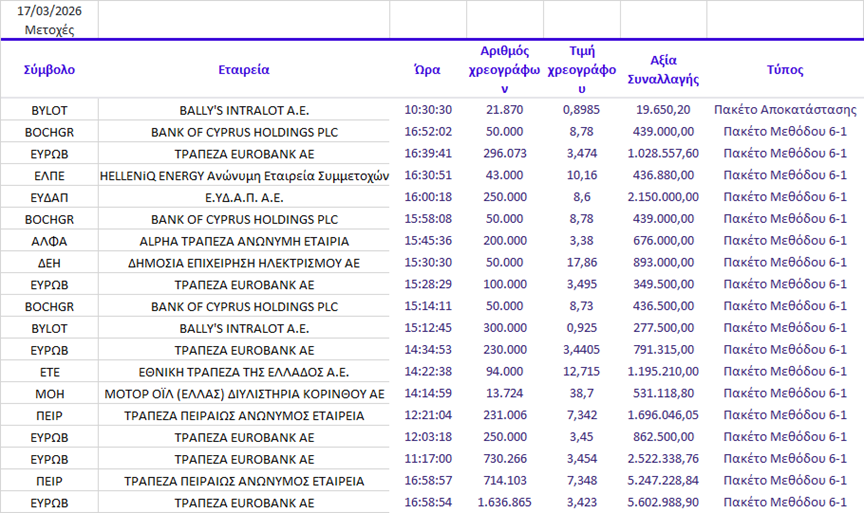Click the Αριθμός χρεογράφων header
864x513 pixels.
(x=504, y=69)
